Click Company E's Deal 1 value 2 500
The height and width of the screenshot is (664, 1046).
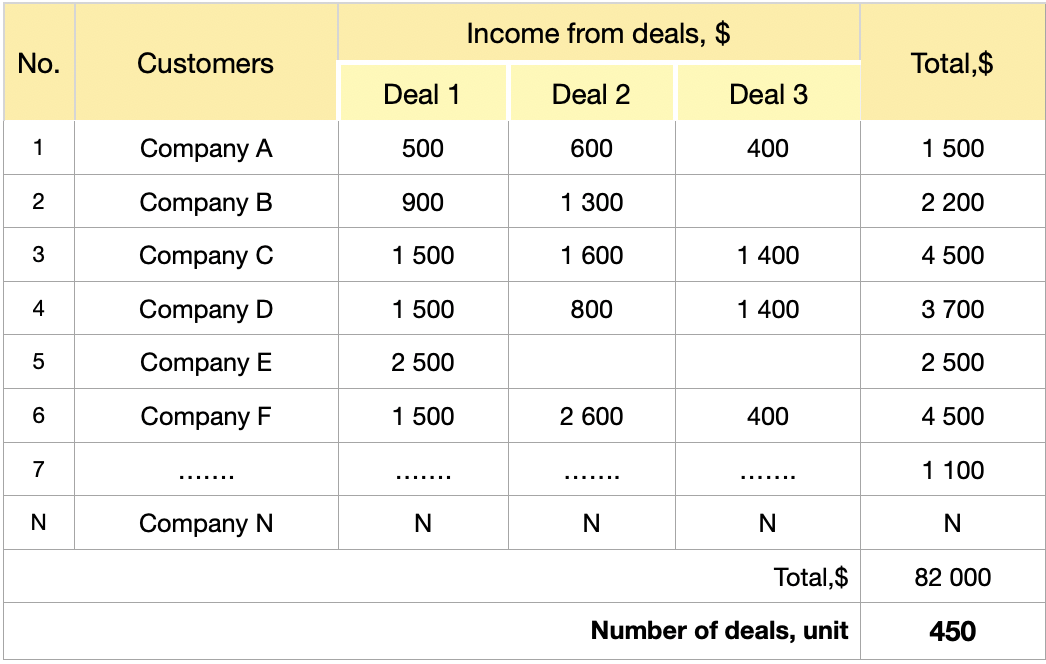422,363
